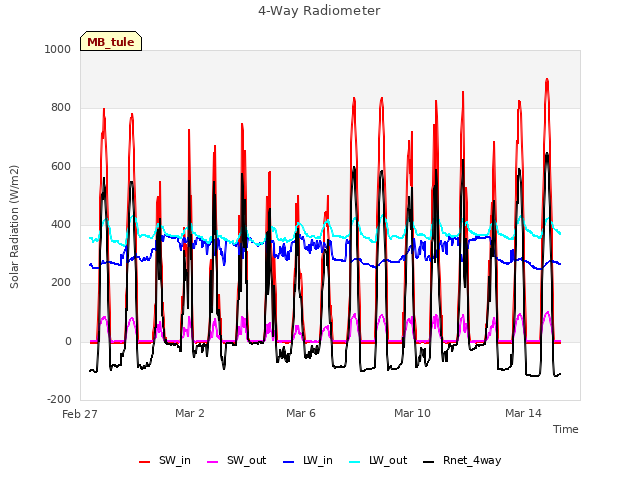
Task: Click the Time axis title
Action: pyautogui.click(x=566, y=429)
